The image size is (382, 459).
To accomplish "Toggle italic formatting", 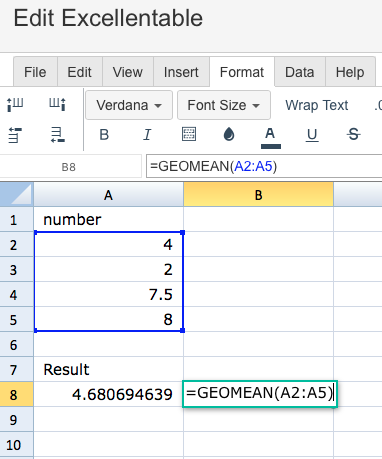I will tap(147, 135).
